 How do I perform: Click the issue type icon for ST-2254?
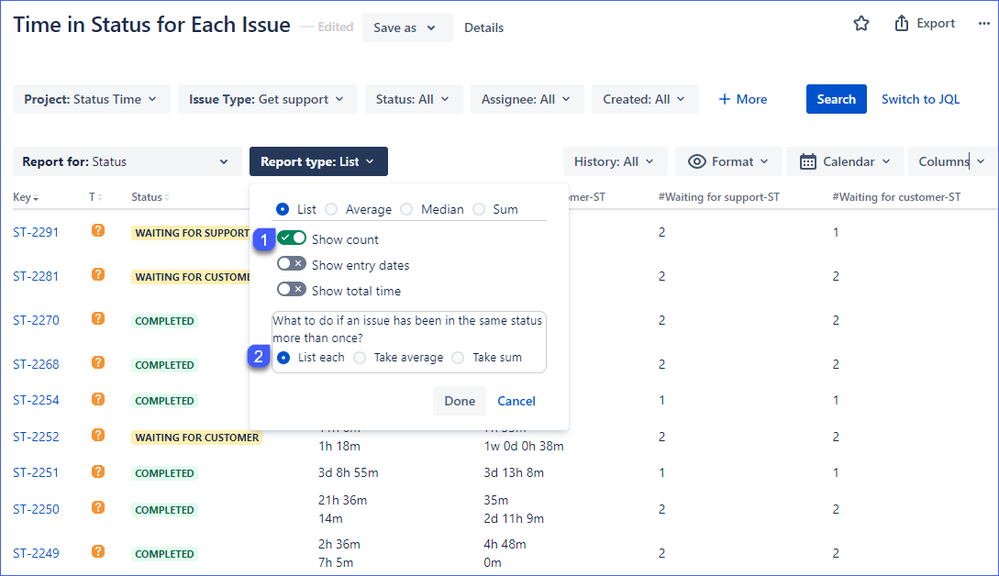coord(98,399)
